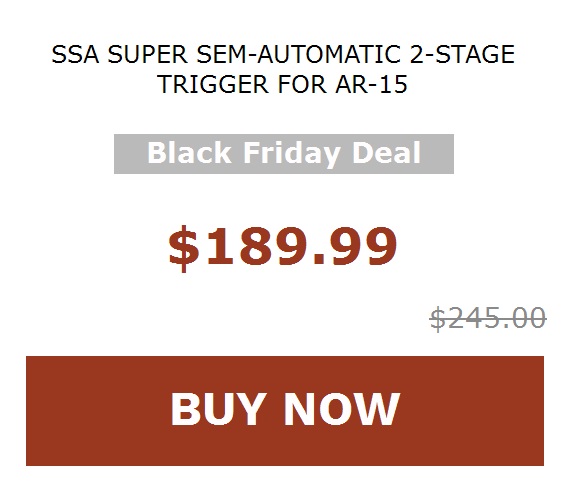
Task: Select the red discounted price text
Action: pos(283,247)
